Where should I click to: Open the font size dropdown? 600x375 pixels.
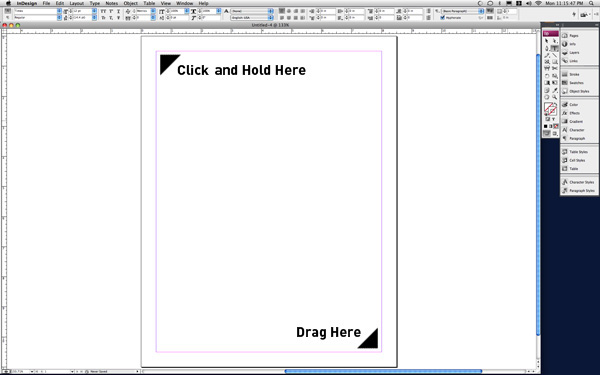(94, 11)
